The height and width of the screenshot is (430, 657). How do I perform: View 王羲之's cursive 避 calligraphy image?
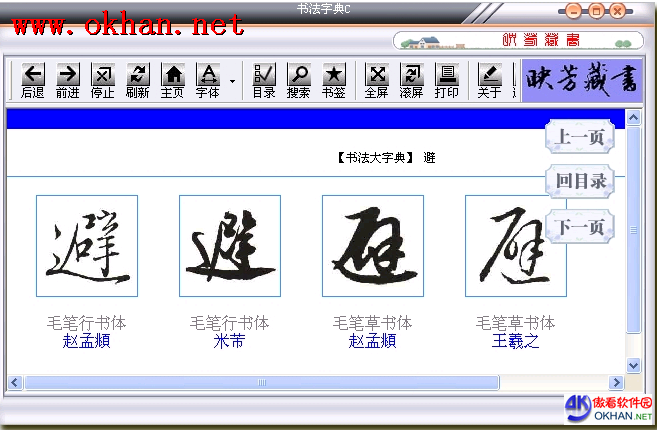516,246
